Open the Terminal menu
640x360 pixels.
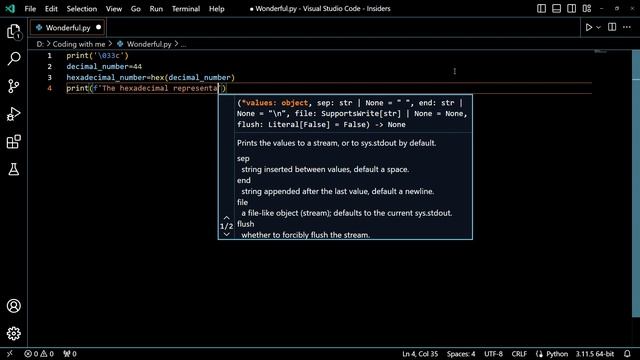point(186,9)
